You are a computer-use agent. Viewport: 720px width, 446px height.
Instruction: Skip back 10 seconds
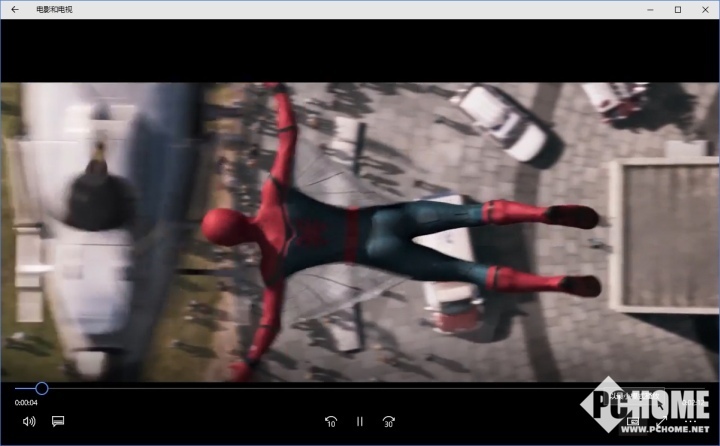(x=331, y=422)
